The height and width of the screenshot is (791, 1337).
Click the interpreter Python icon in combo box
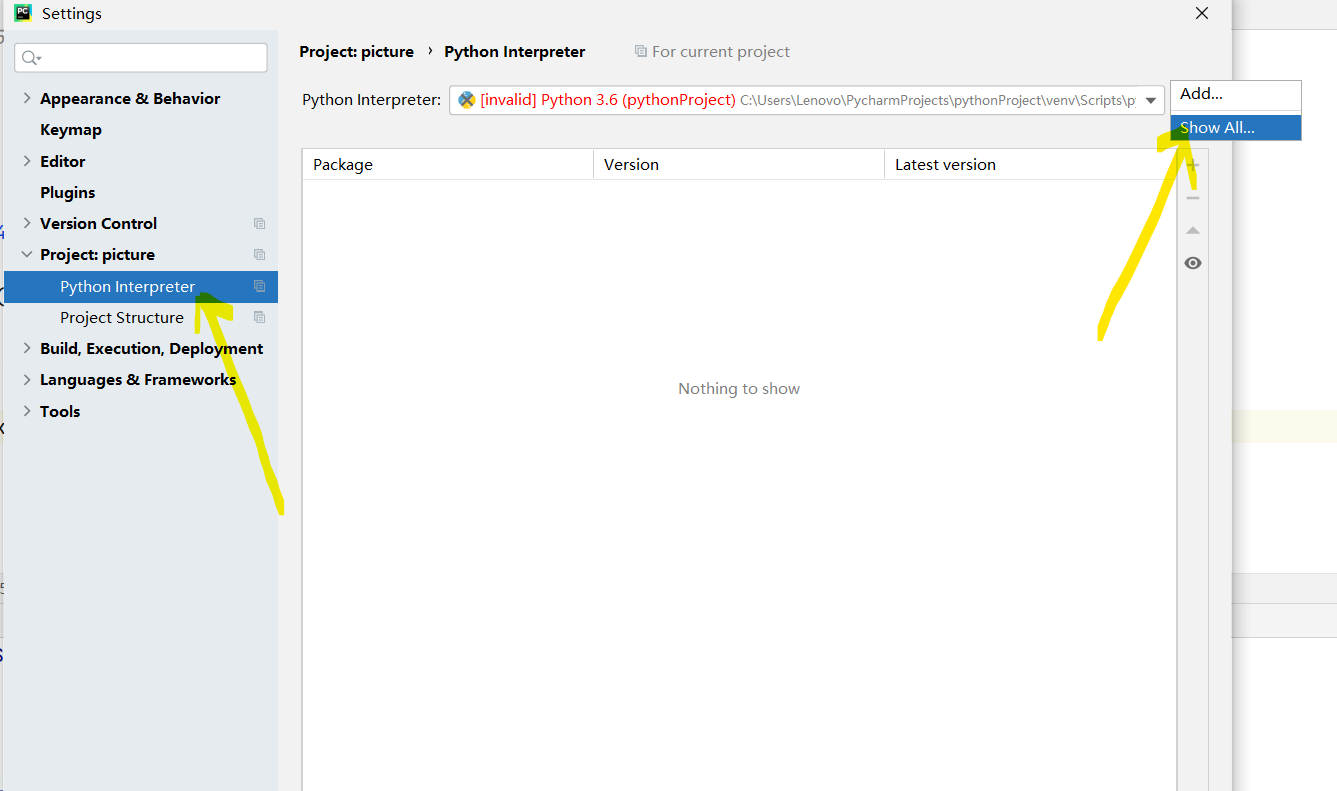click(466, 100)
